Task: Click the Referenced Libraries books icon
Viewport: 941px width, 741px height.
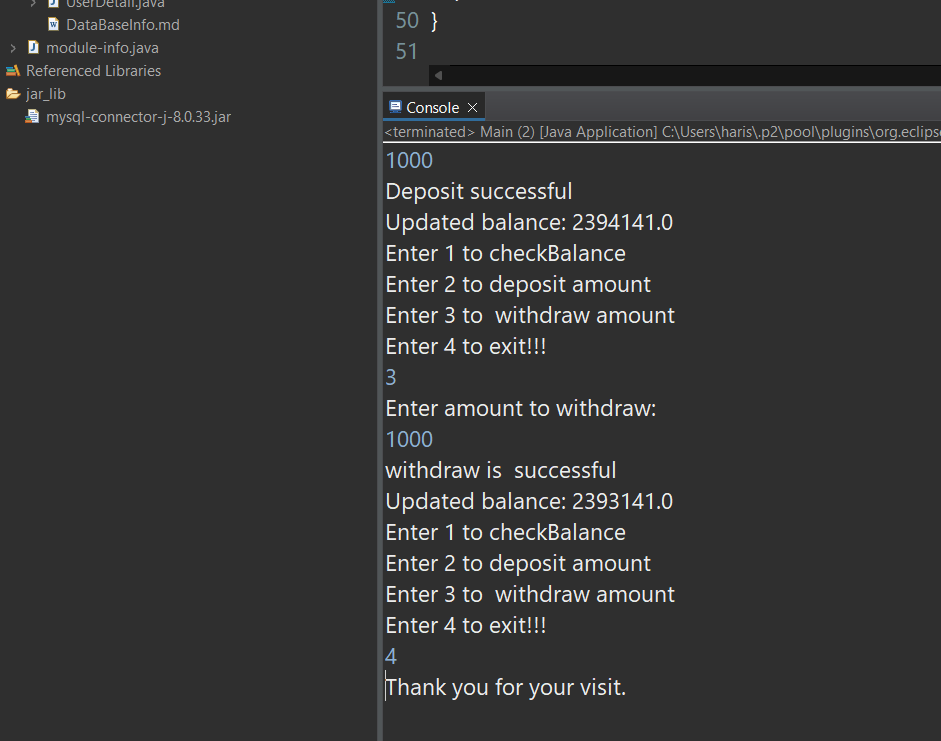Action: click(13, 71)
